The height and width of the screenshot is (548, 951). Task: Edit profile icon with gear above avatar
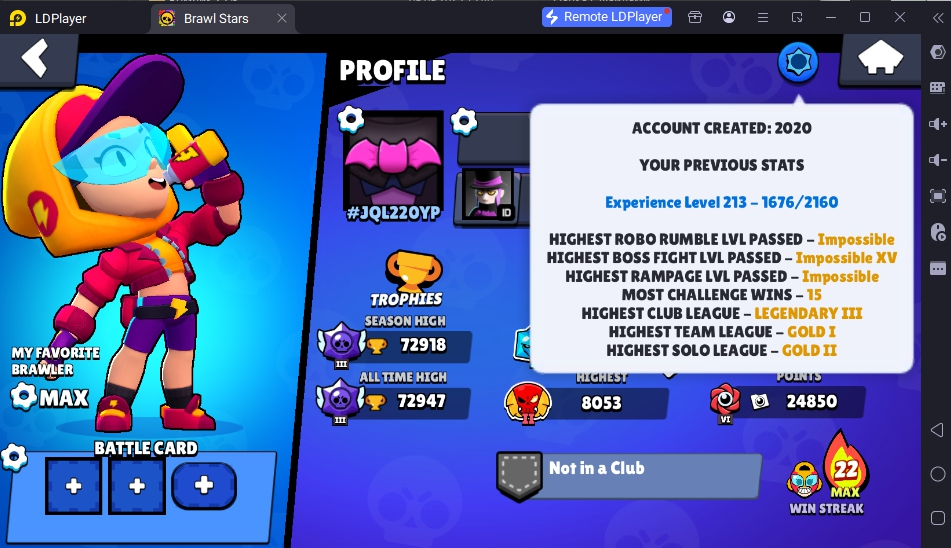click(x=351, y=119)
